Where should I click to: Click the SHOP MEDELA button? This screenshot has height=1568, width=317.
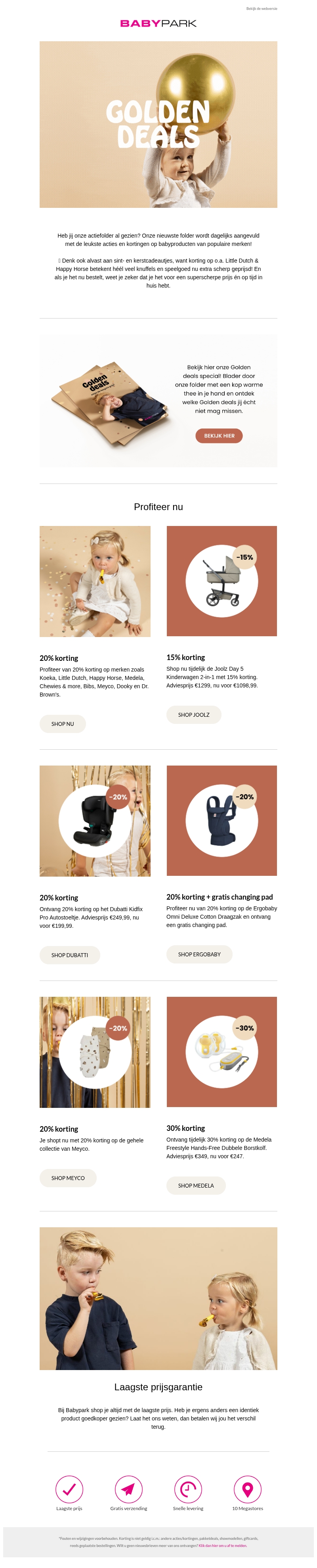coord(196,1186)
